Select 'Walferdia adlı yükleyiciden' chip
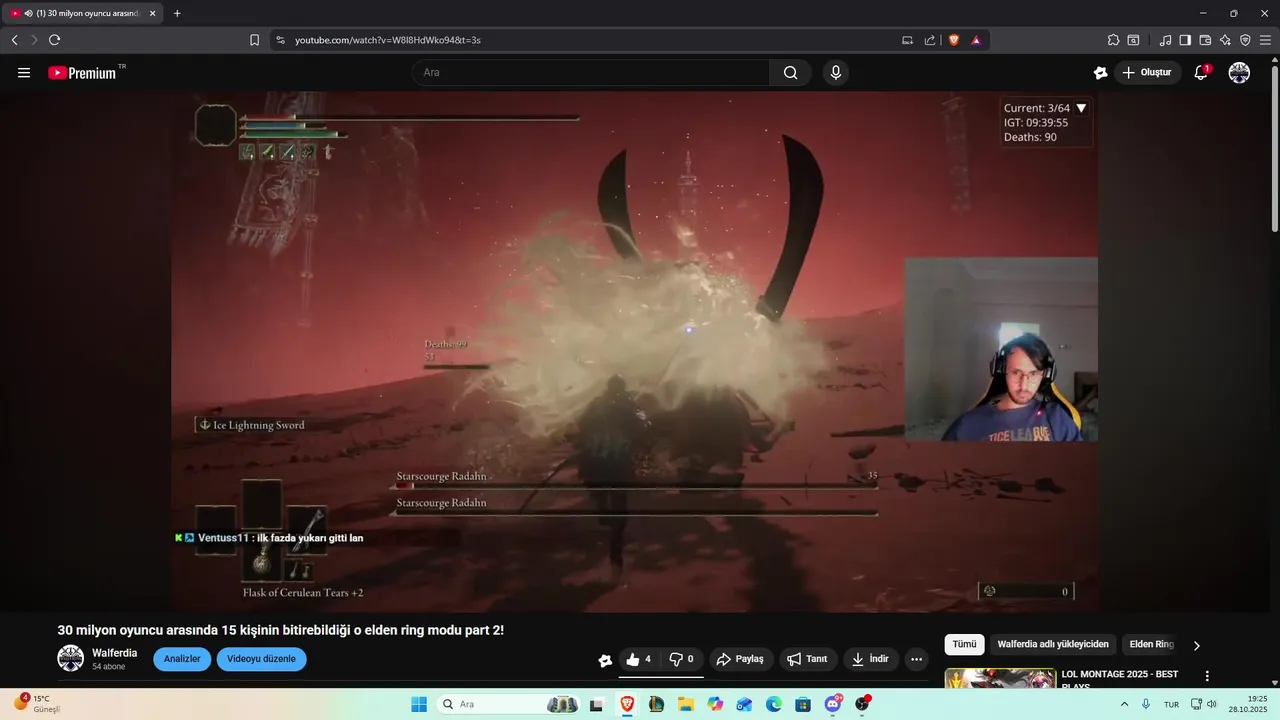The image size is (1280, 720). pos(1053,645)
